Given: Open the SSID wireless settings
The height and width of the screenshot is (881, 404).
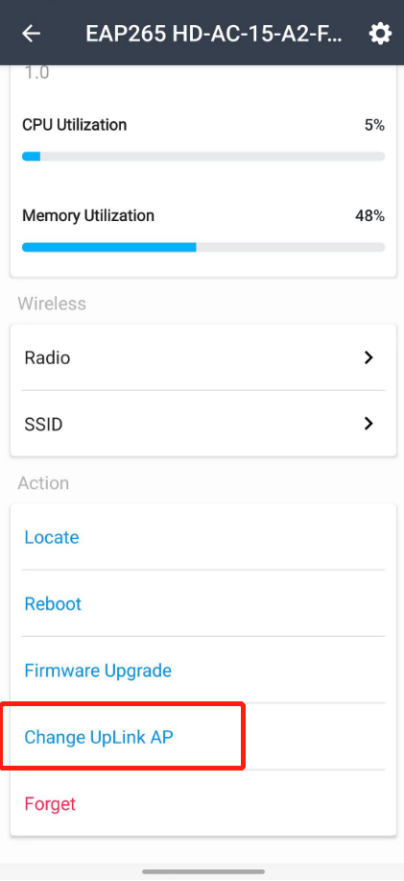Looking at the screenshot, I should 203,424.
